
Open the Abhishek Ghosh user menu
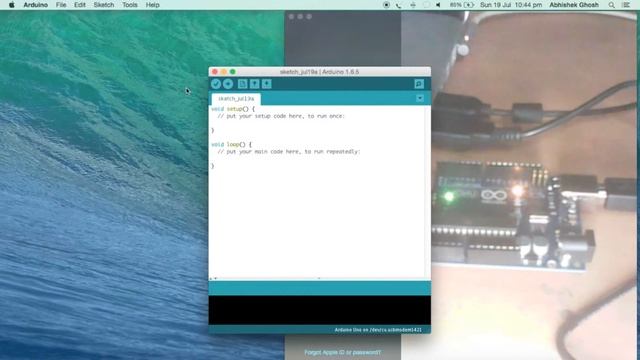point(574,5)
